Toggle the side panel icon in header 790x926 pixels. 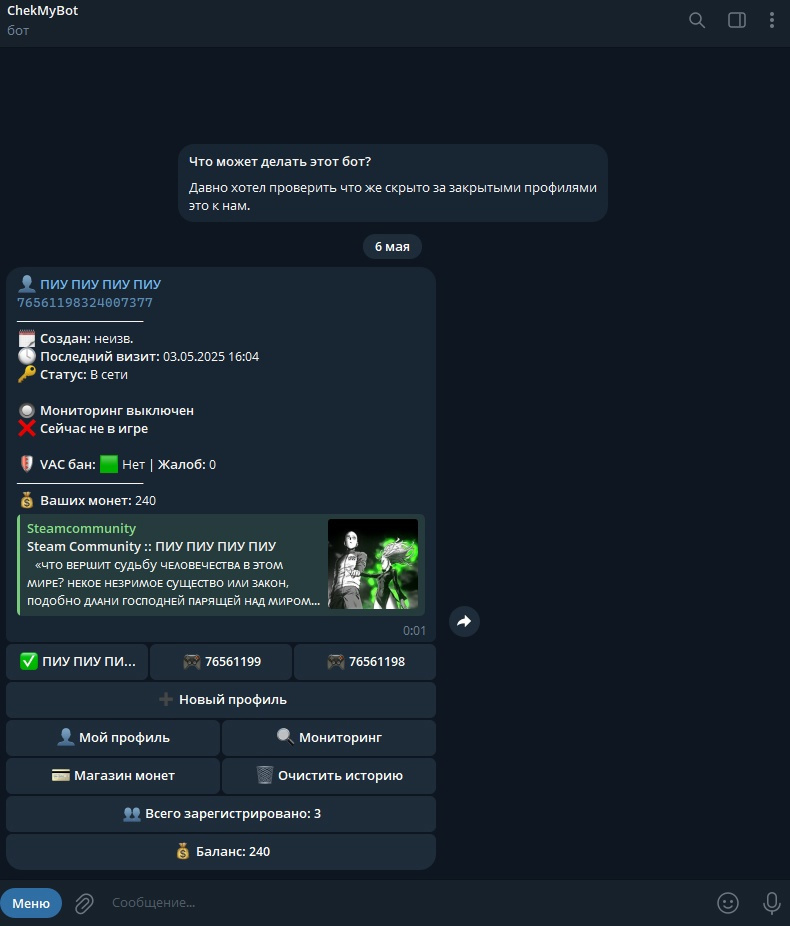736,21
